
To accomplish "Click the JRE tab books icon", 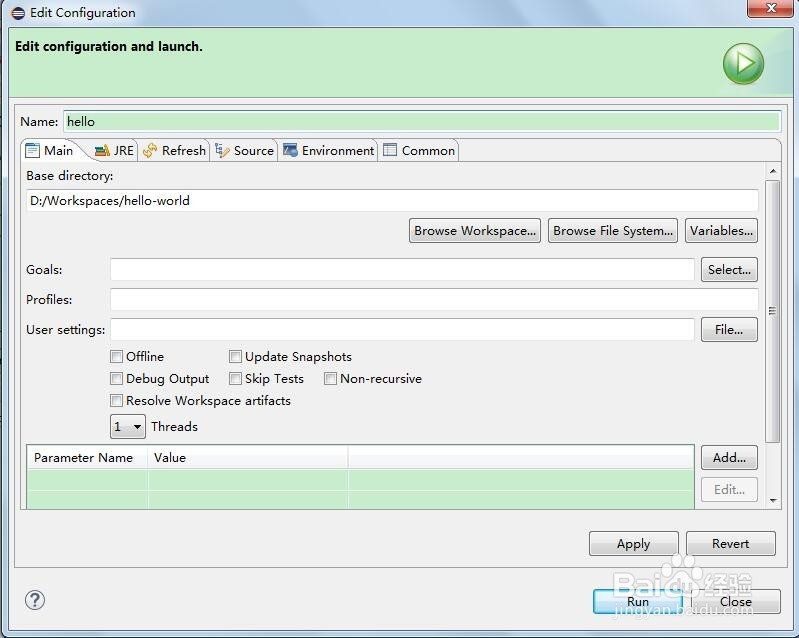I will [x=102, y=150].
